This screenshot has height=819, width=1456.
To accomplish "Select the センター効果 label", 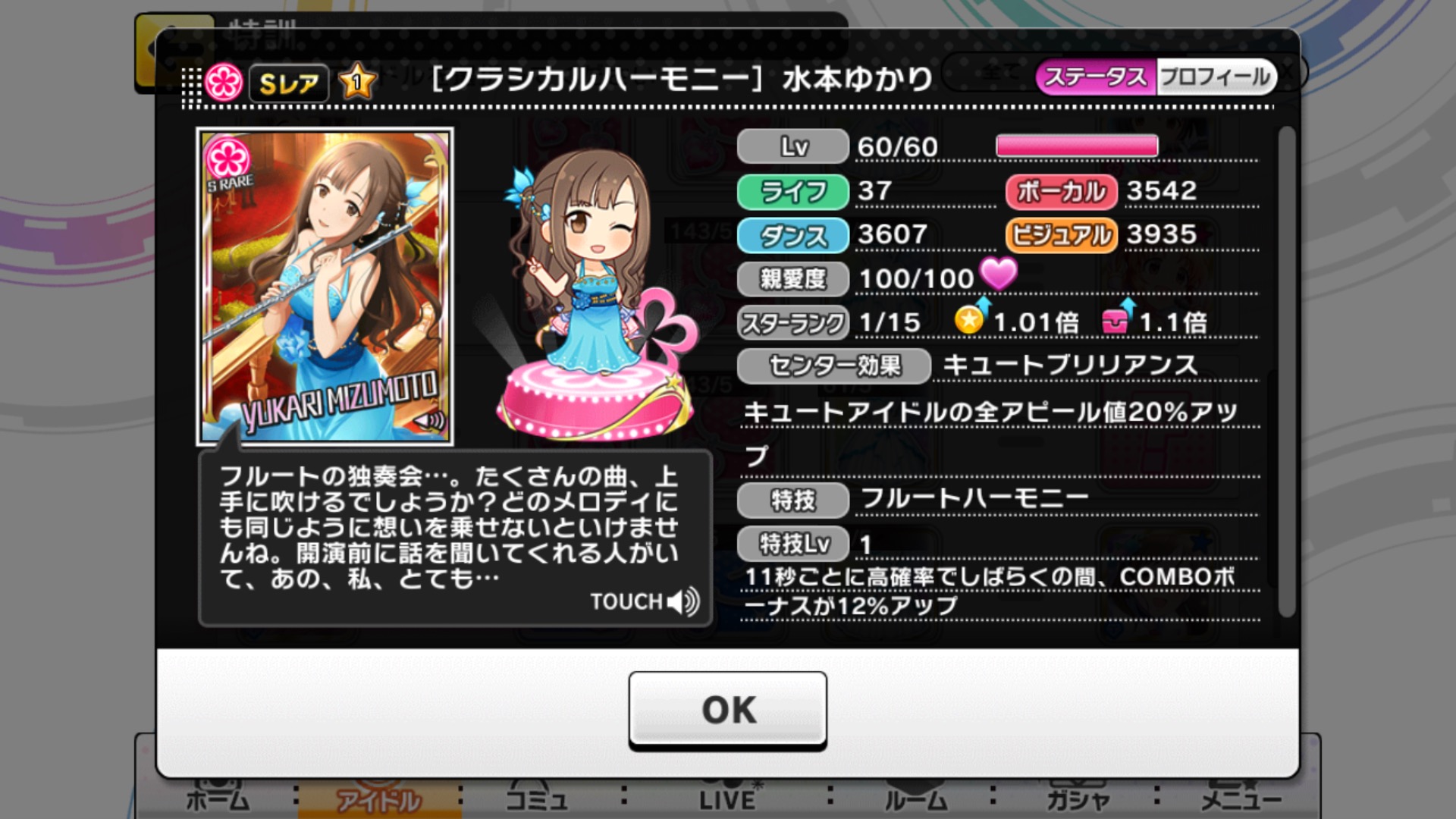I will click(833, 366).
